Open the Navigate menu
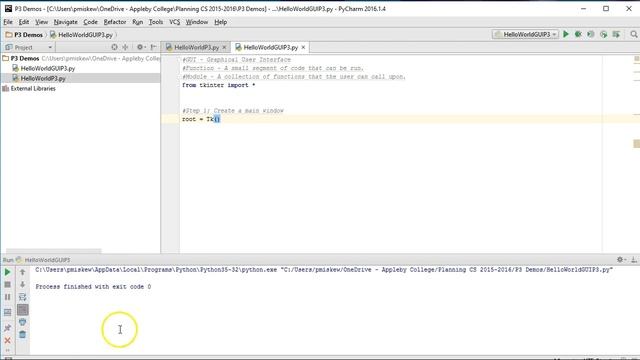Viewport: 640px width, 360px height. click(65, 22)
